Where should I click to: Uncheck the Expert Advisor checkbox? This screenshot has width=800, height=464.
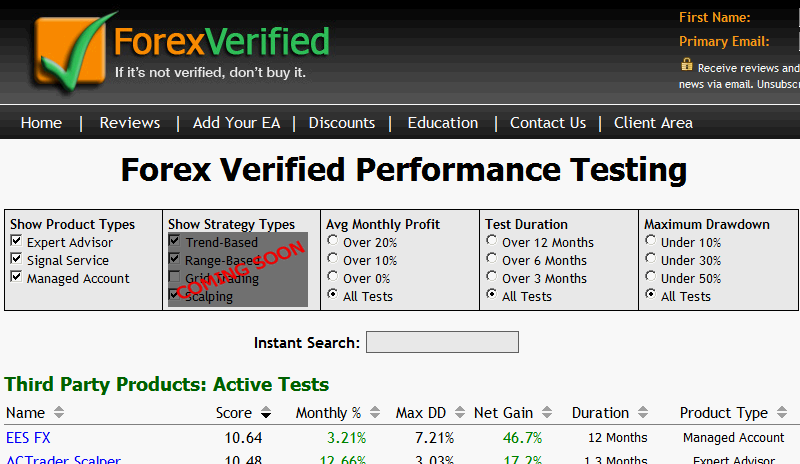tap(16, 240)
